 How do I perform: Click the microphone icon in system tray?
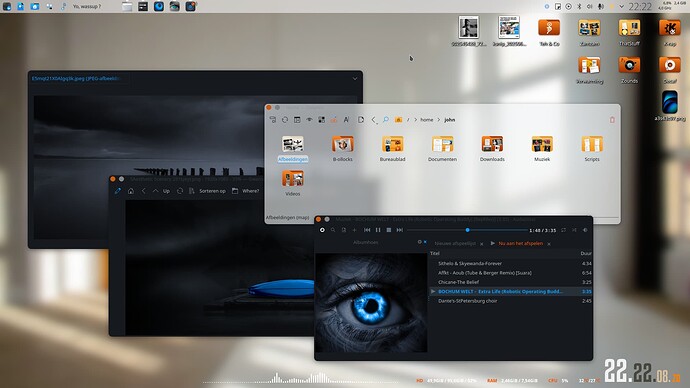(x=600, y=7)
